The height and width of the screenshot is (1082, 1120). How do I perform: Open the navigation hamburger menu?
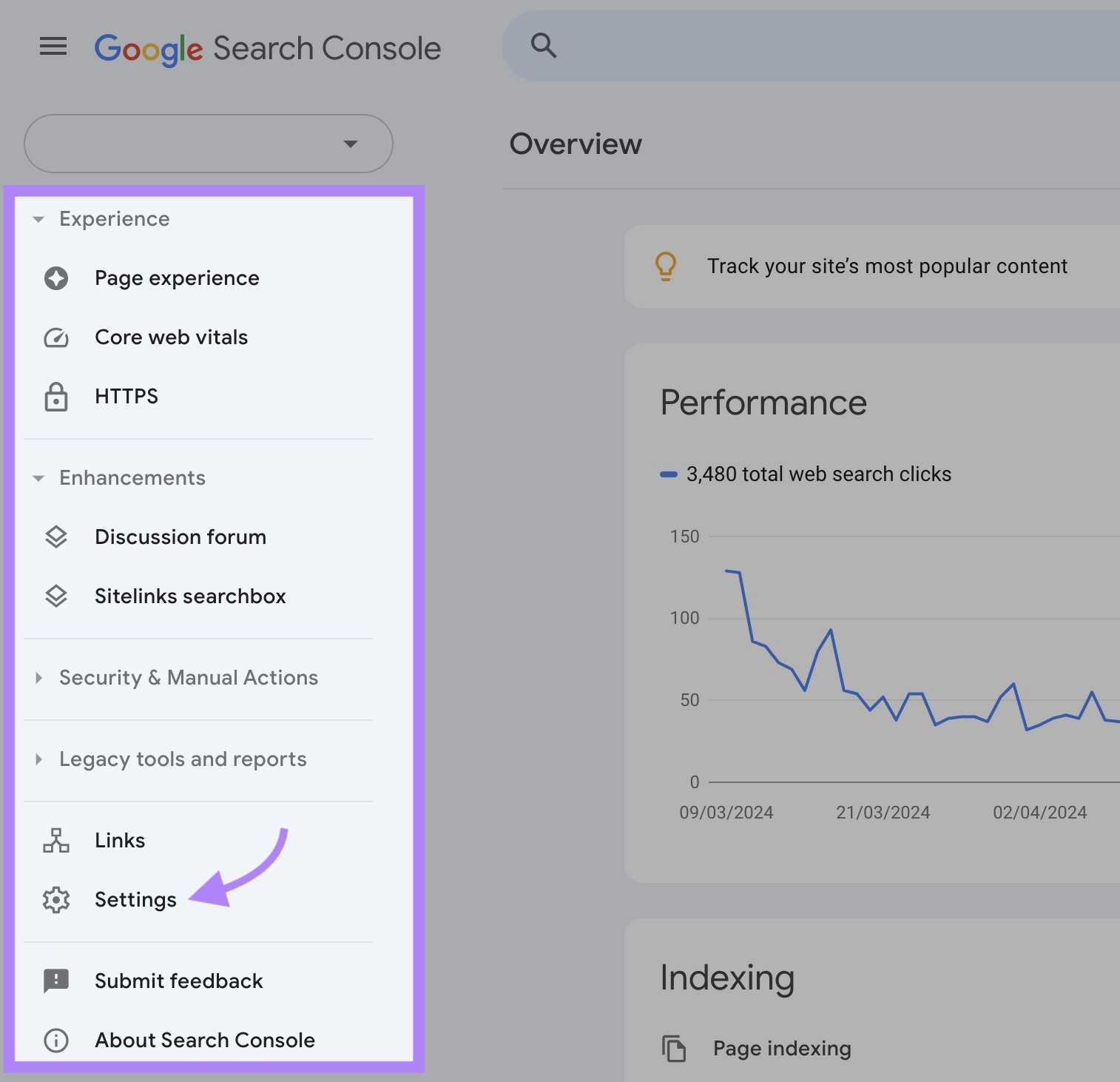53,47
